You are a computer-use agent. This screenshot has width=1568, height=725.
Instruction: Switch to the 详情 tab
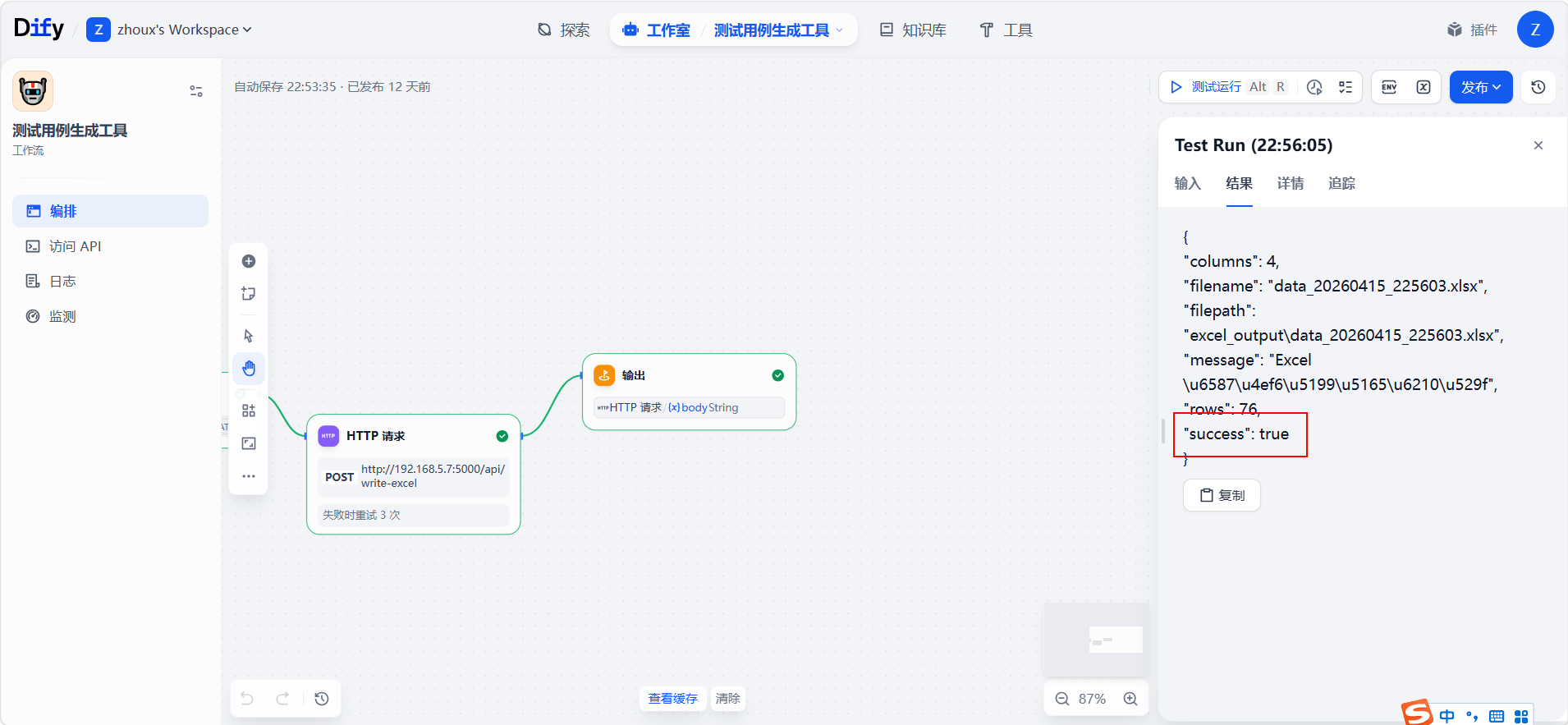(x=1290, y=183)
